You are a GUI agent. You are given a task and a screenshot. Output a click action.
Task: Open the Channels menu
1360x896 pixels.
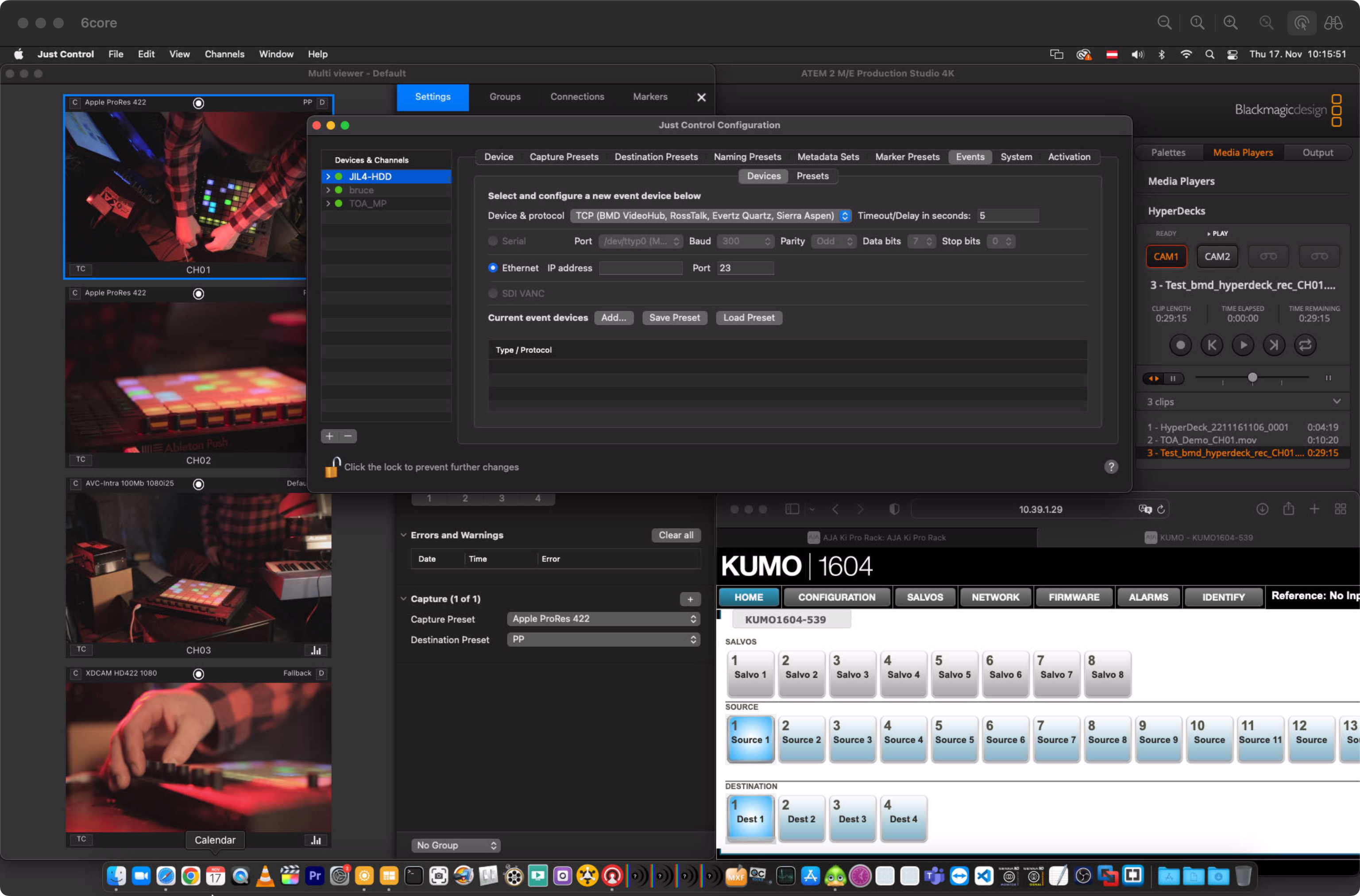tap(224, 54)
